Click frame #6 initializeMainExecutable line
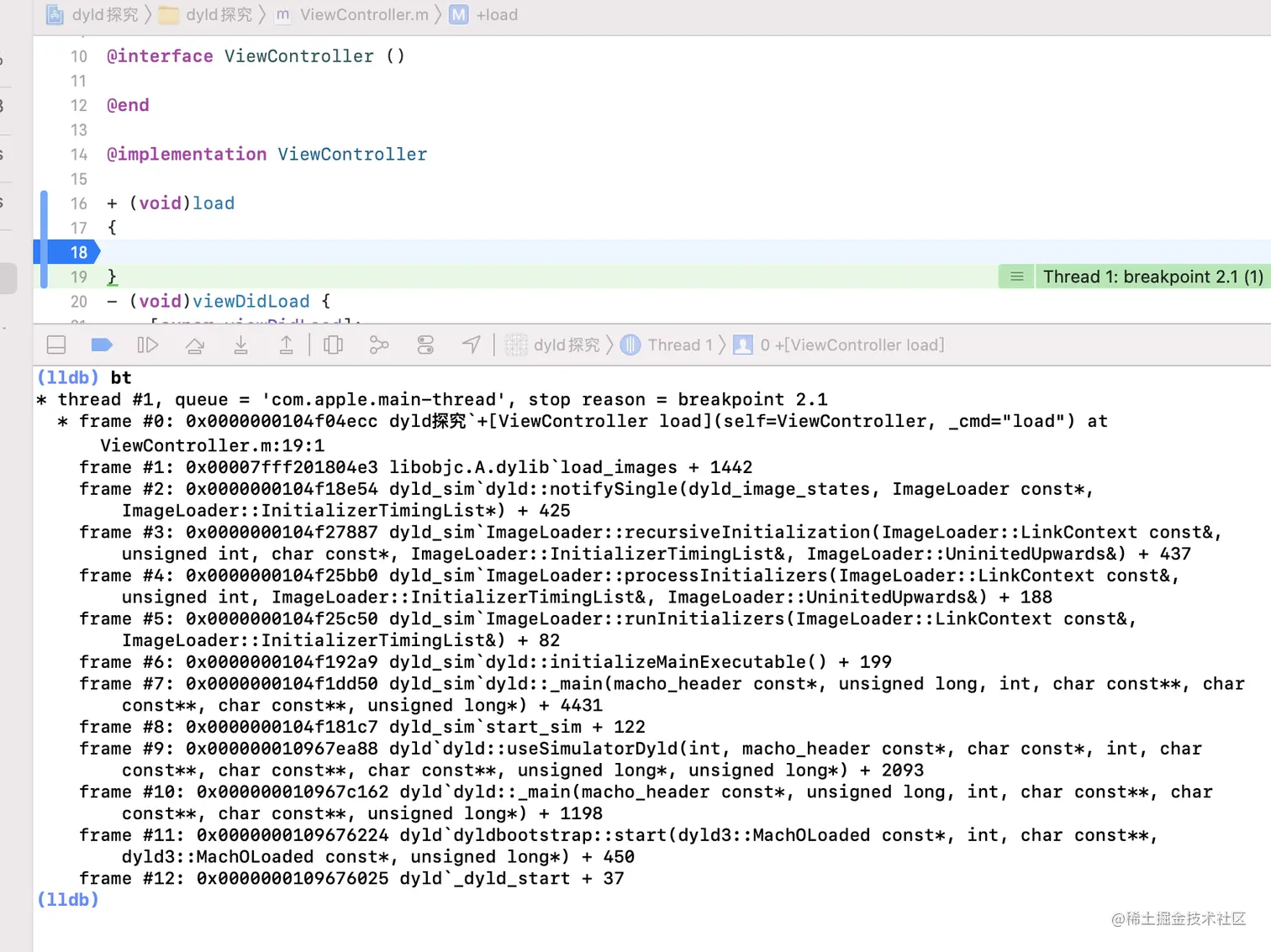1271x952 pixels. 485,662
